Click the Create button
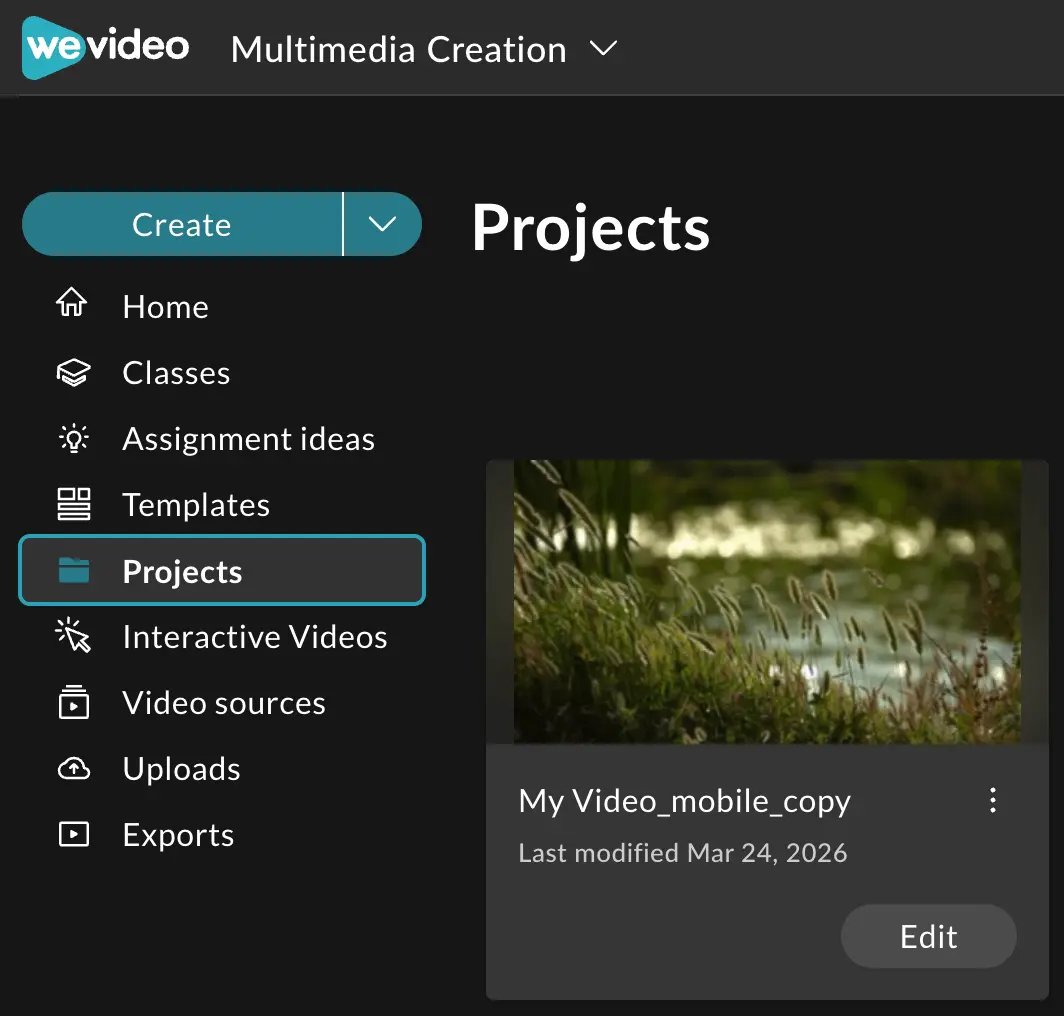This screenshot has width=1064, height=1016. (182, 225)
